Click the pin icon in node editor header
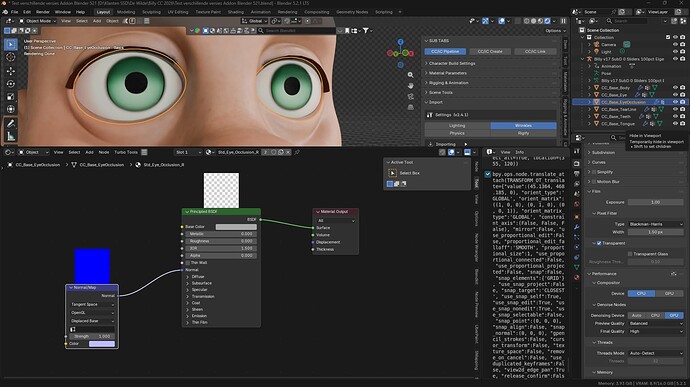Image resolution: width=690 pixels, height=387 pixels. [297, 152]
